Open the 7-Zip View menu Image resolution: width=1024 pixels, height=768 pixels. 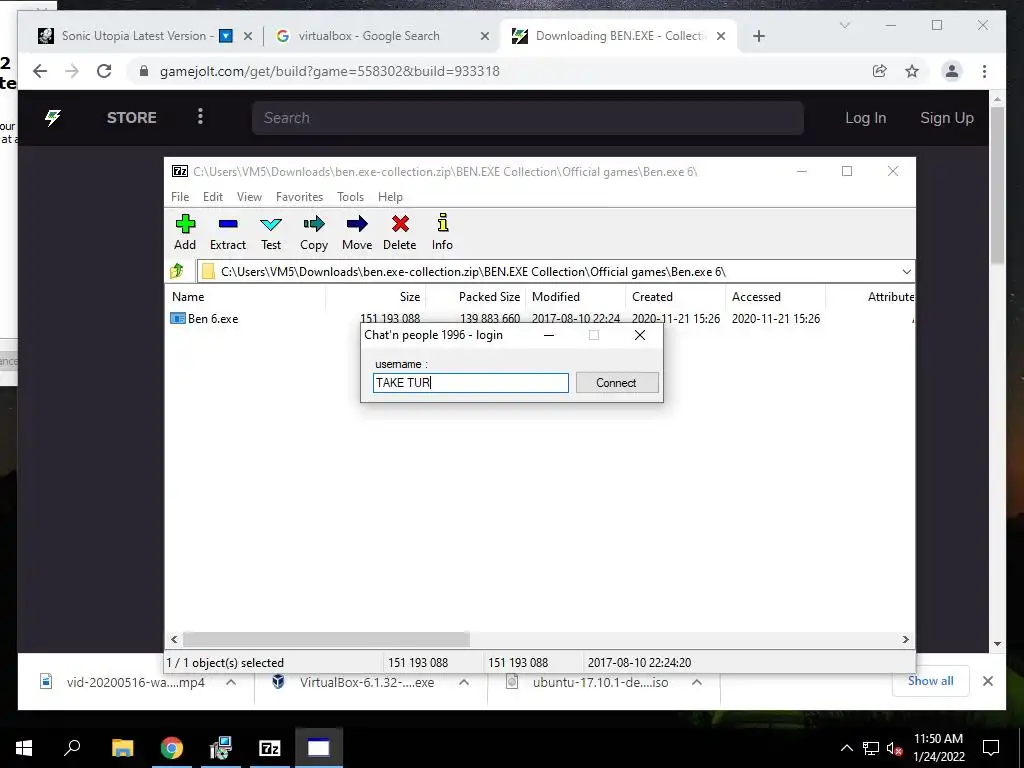click(249, 197)
